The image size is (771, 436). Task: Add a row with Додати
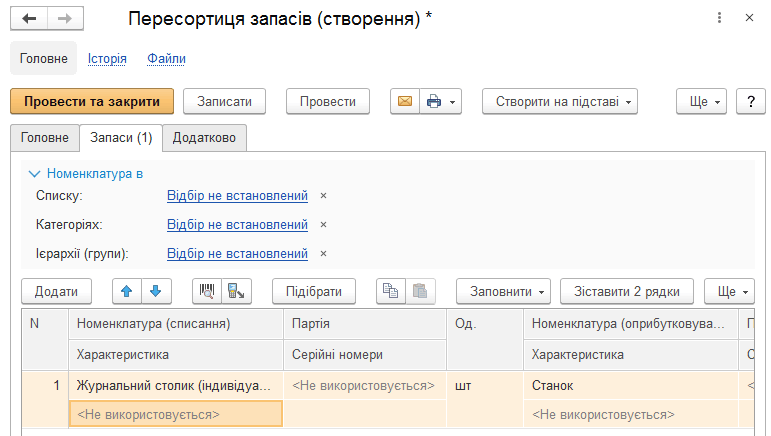[57, 291]
